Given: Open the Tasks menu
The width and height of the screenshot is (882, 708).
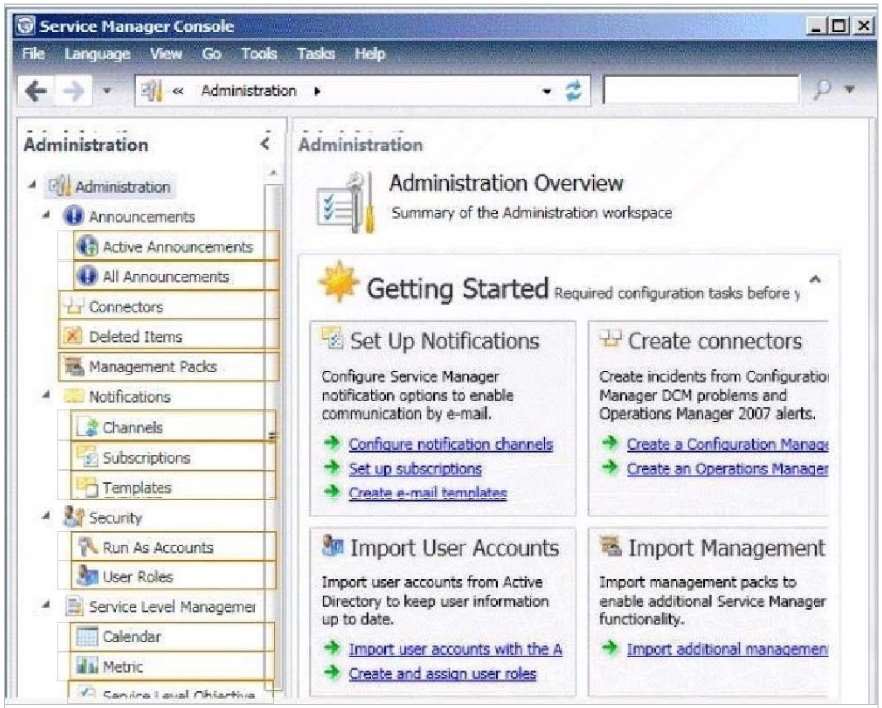Looking at the screenshot, I should click(316, 54).
